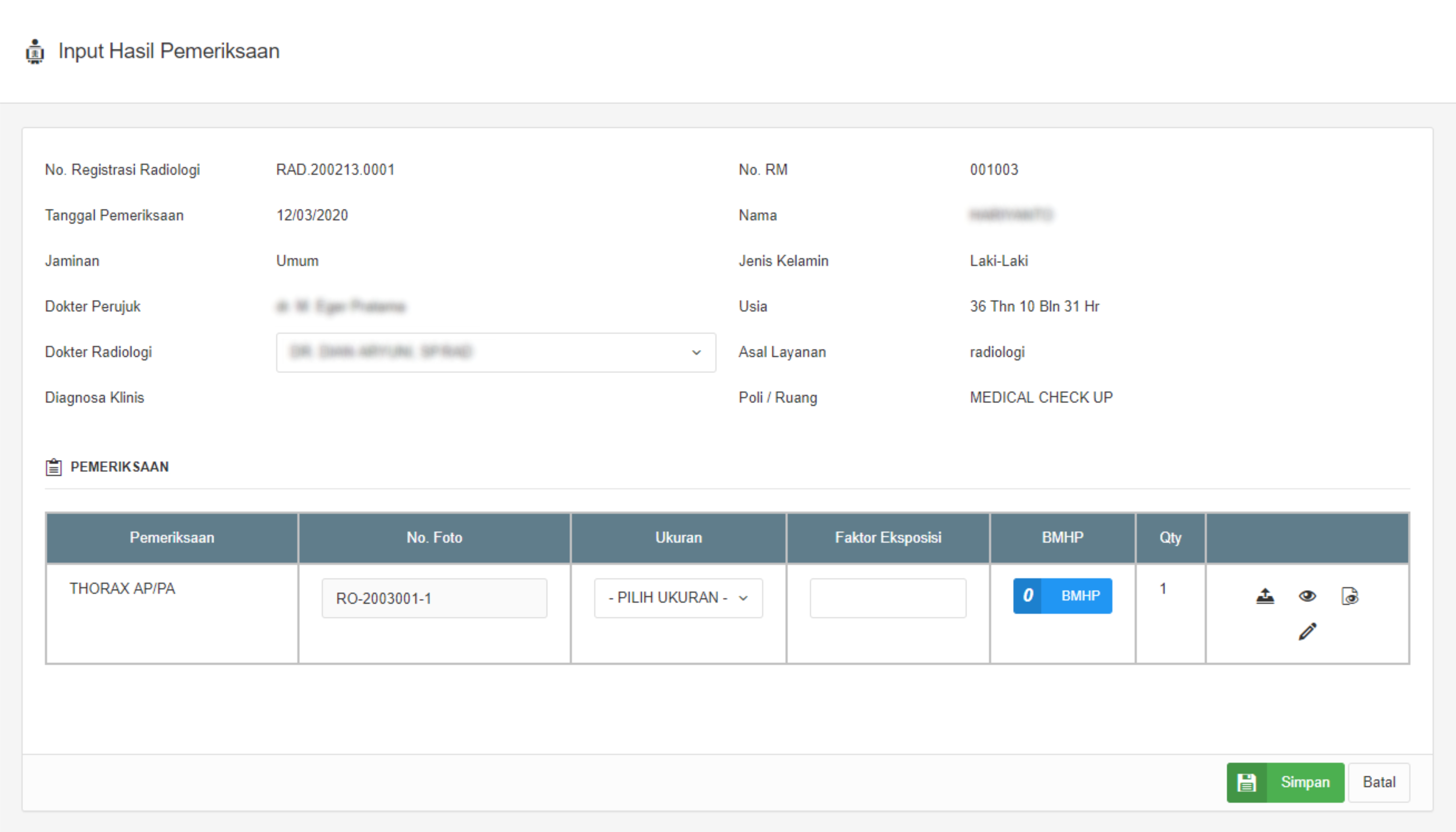The image size is (1456, 832).
Task: Click the pencil edit icon
Action: [x=1307, y=631]
